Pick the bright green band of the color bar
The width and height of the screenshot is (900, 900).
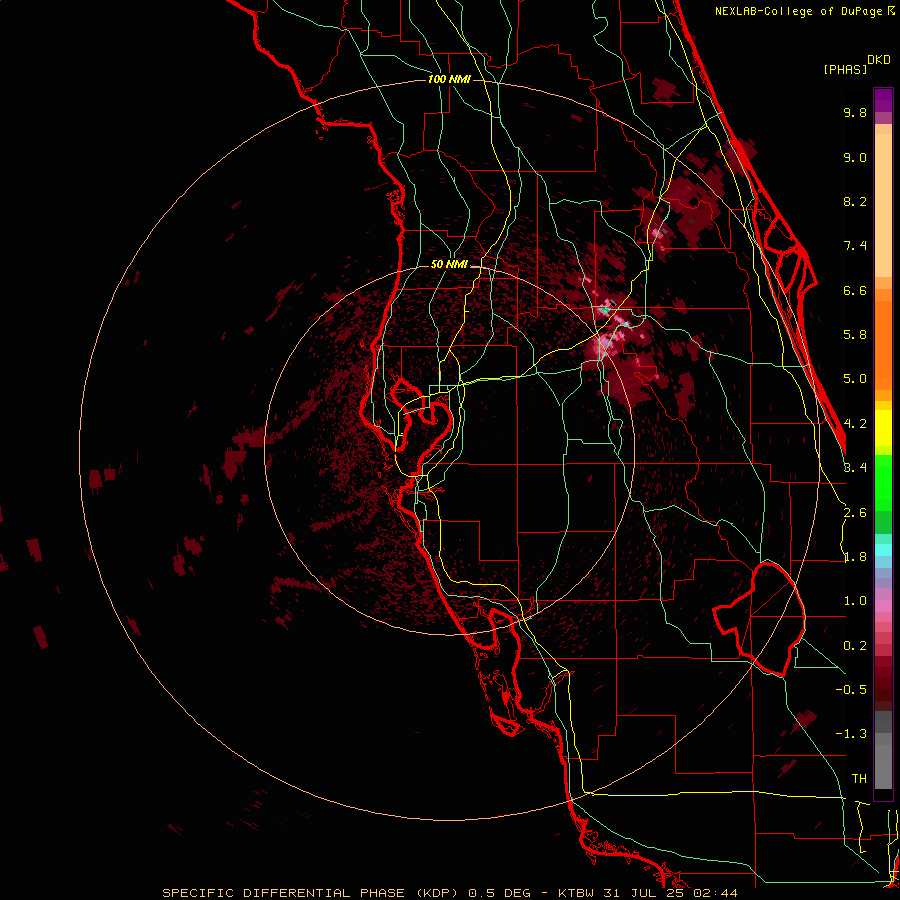pos(883,482)
